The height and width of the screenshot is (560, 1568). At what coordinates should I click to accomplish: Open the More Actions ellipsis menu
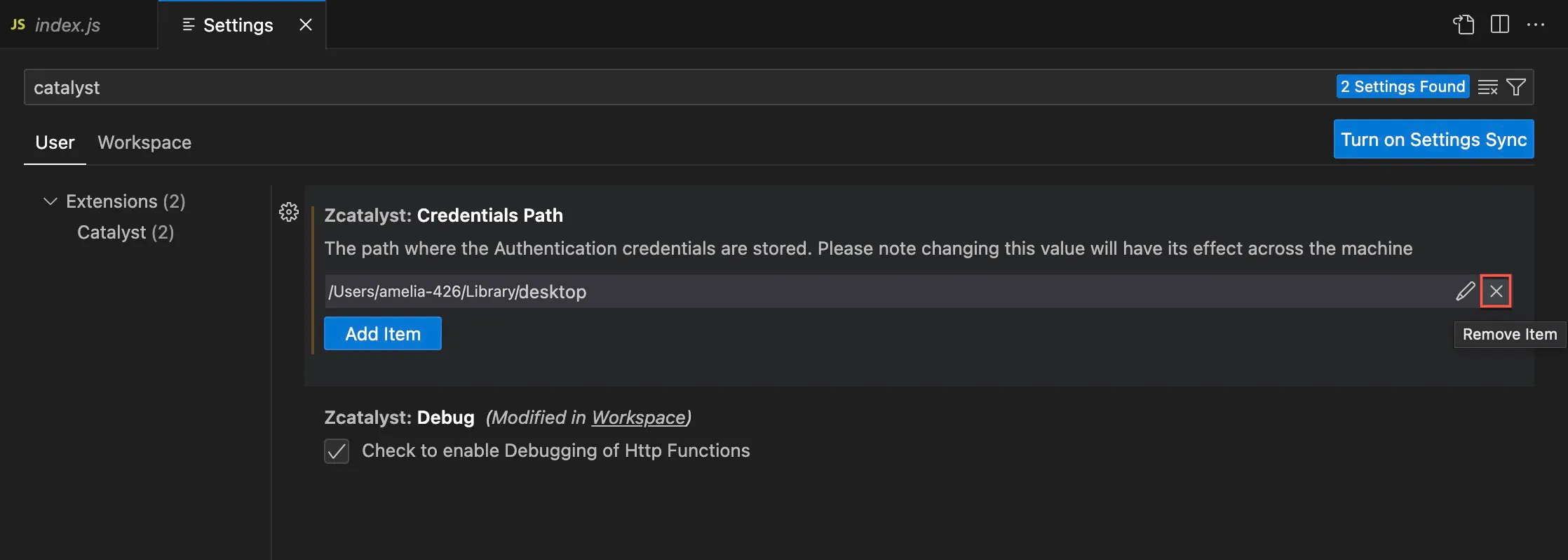tap(1536, 25)
